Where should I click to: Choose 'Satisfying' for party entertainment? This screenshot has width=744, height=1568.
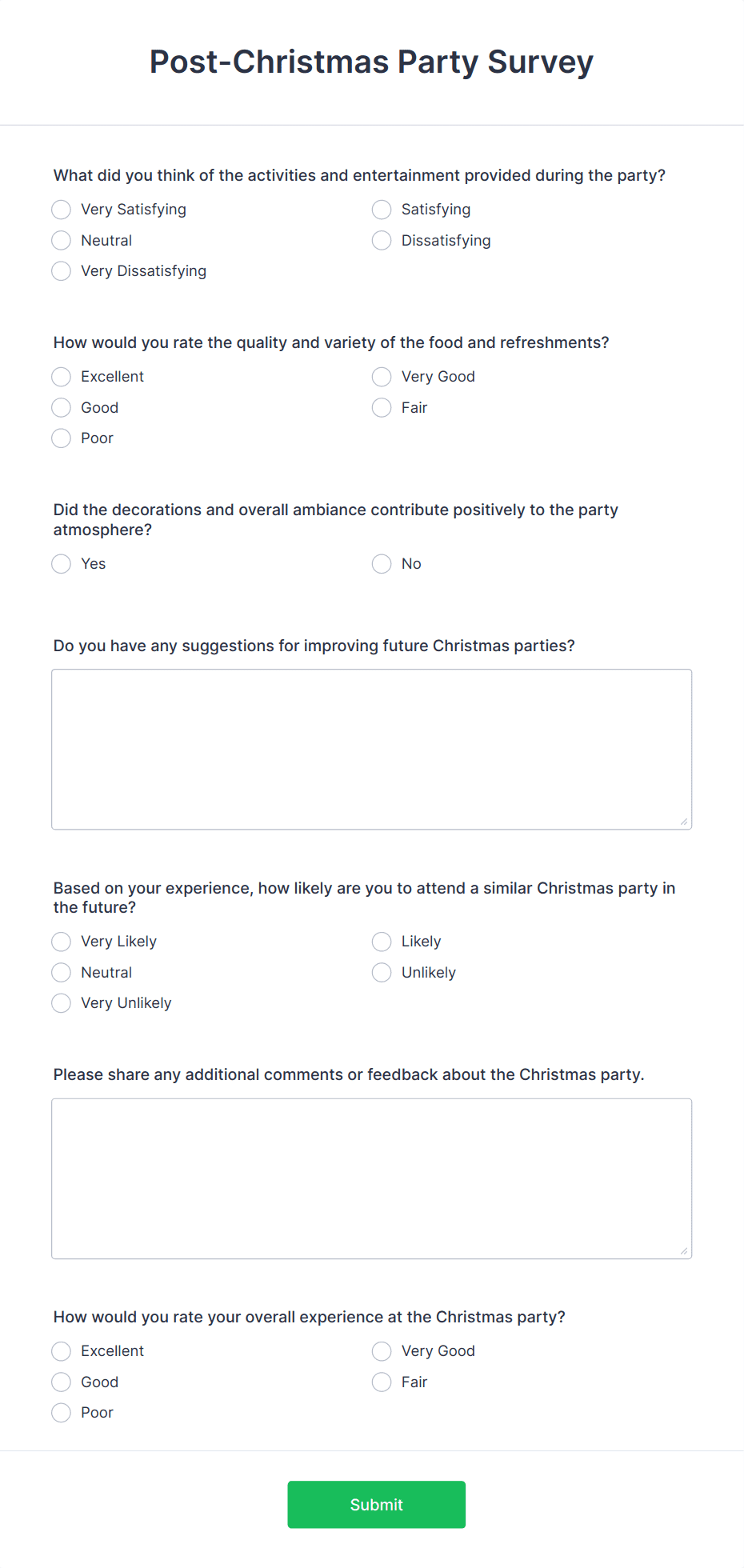point(382,210)
